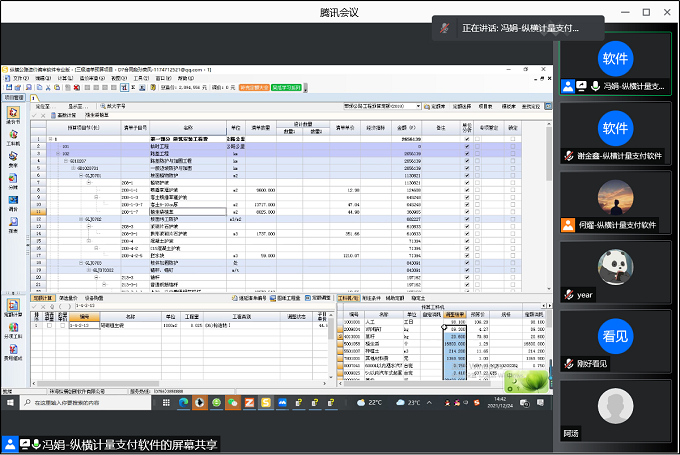Switch to the 定额计算 tab in lower panel
Image resolution: width=680 pixels, height=455 pixels.
tap(42, 298)
